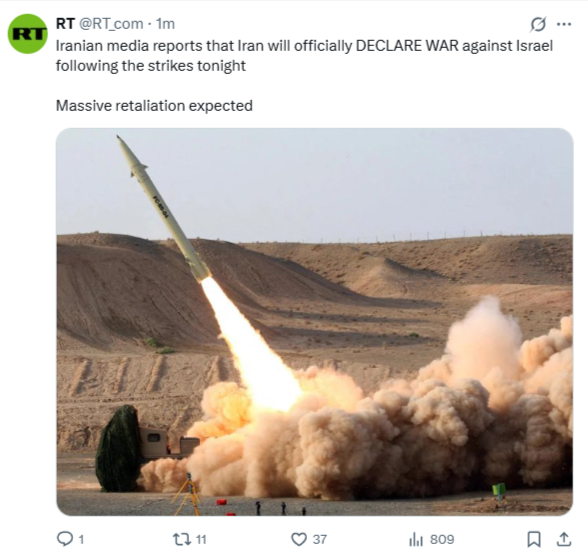Open the missile launch photo

click(x=315, y=322)
